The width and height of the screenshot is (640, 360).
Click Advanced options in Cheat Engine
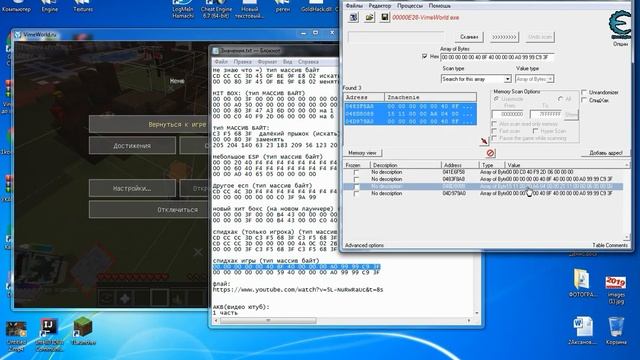click(364, 245)
